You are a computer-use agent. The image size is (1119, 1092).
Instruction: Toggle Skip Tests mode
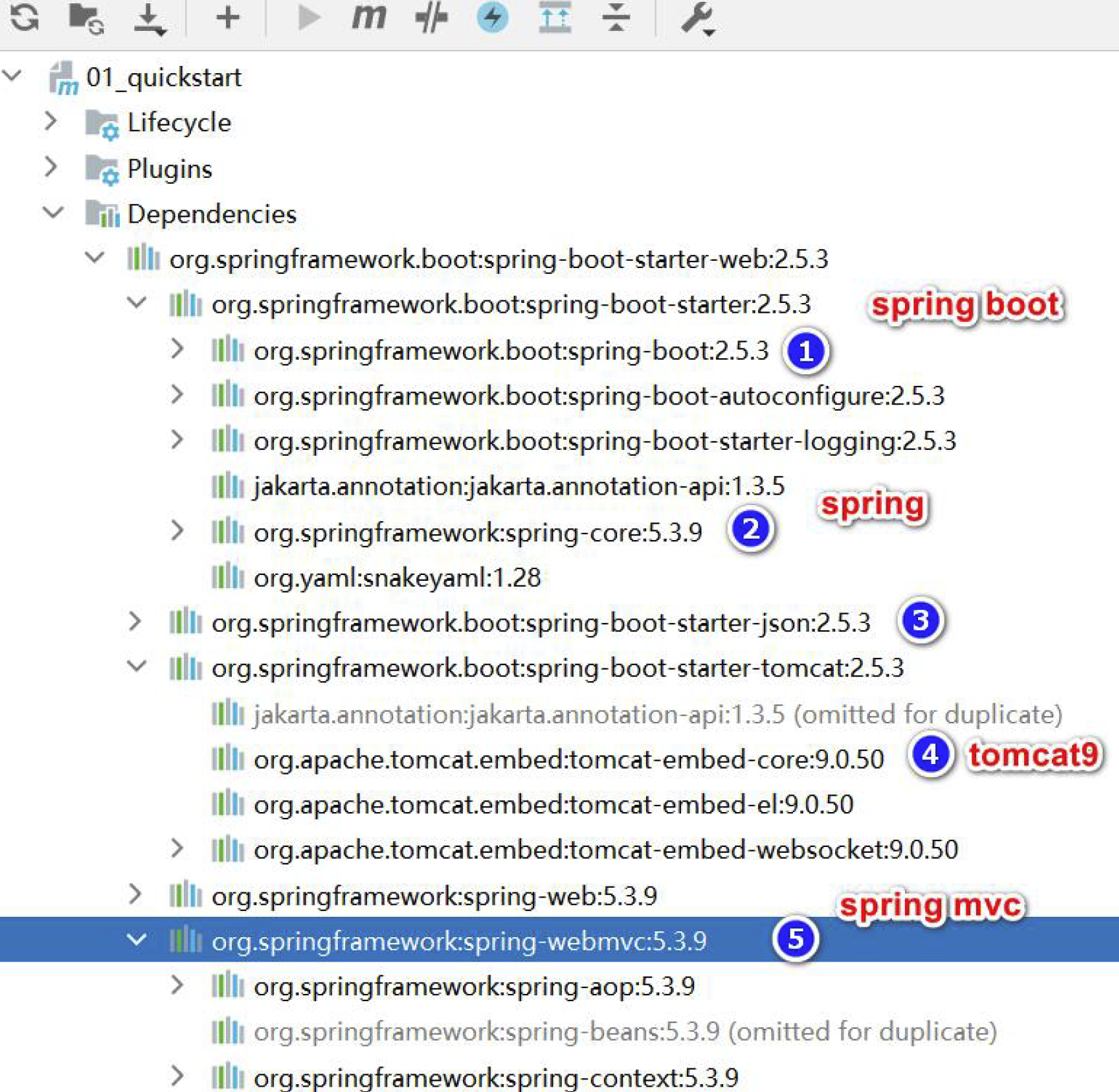click(x=433, y=18)
